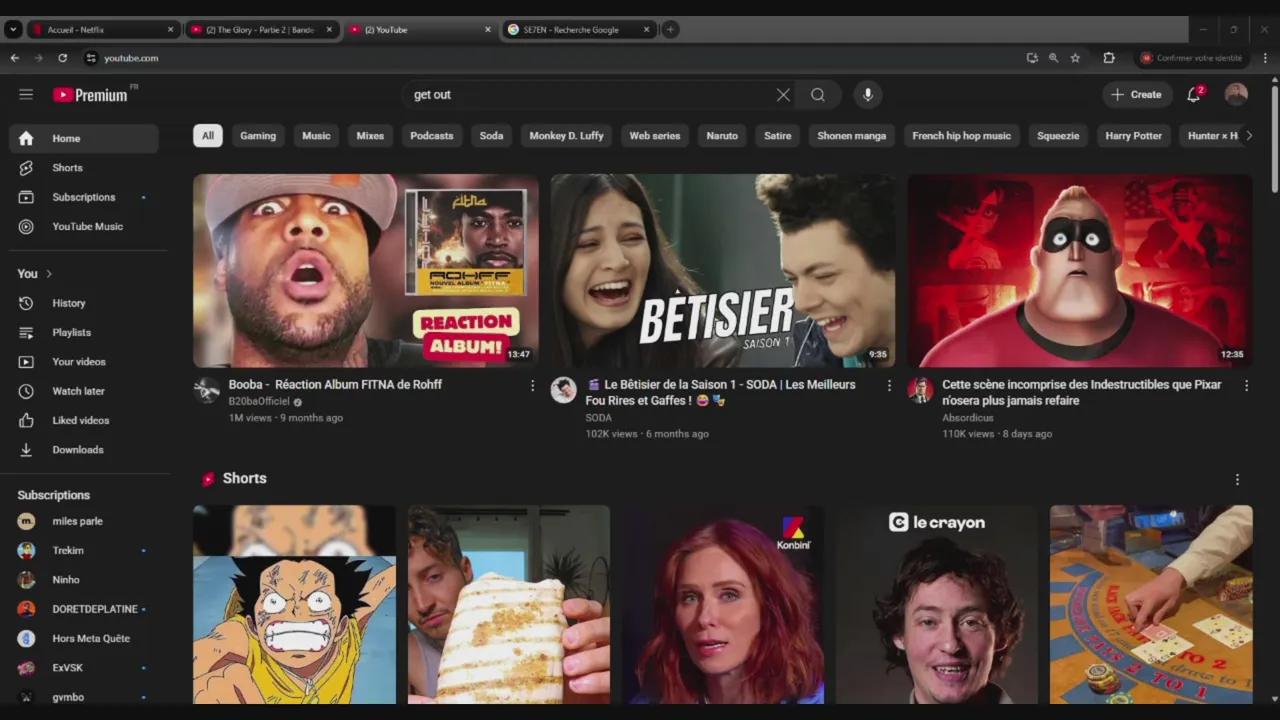The width and height of the screenshot is (1280, 720).
Task: Switch to Accueil - Netflix browser tab
Action: [102, 30]
